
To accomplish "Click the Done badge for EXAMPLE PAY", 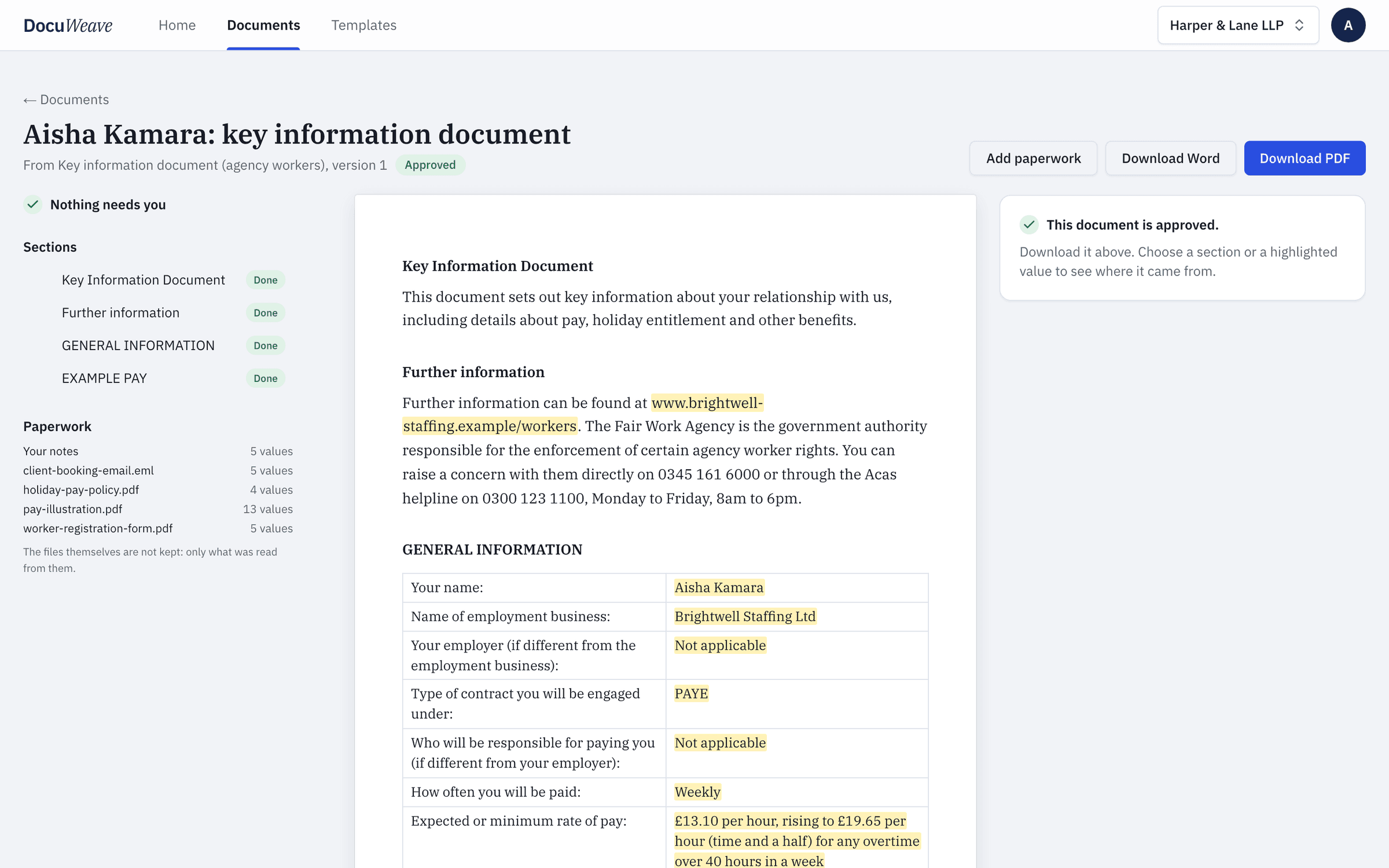I will point(266,378).
